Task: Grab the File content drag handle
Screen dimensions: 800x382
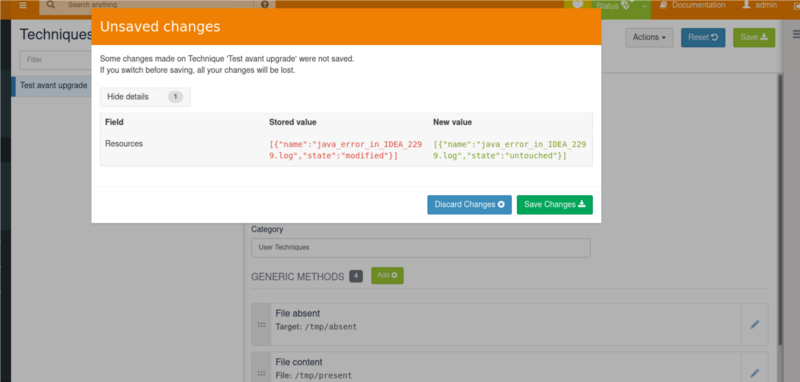Action: 261,373
